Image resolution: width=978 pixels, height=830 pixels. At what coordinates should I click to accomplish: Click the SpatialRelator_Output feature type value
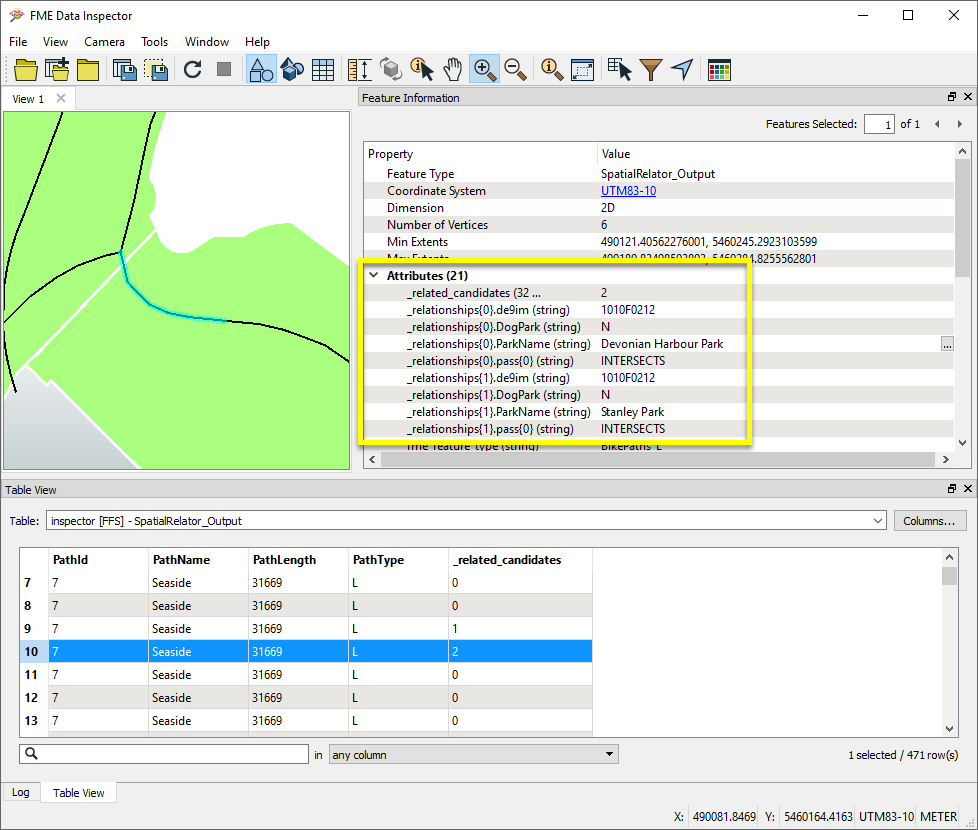[x=657, y=174]
